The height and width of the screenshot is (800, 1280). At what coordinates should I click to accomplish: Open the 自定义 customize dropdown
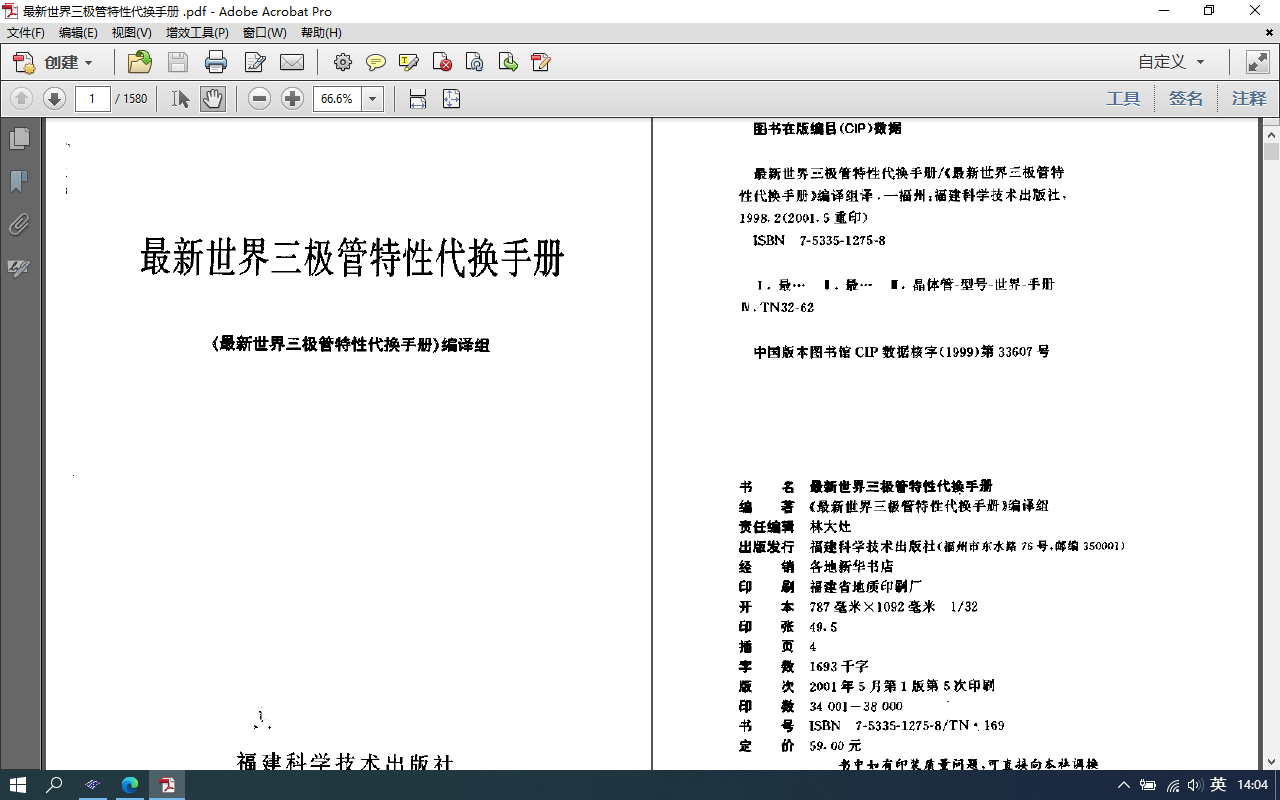pos(1171,62)
